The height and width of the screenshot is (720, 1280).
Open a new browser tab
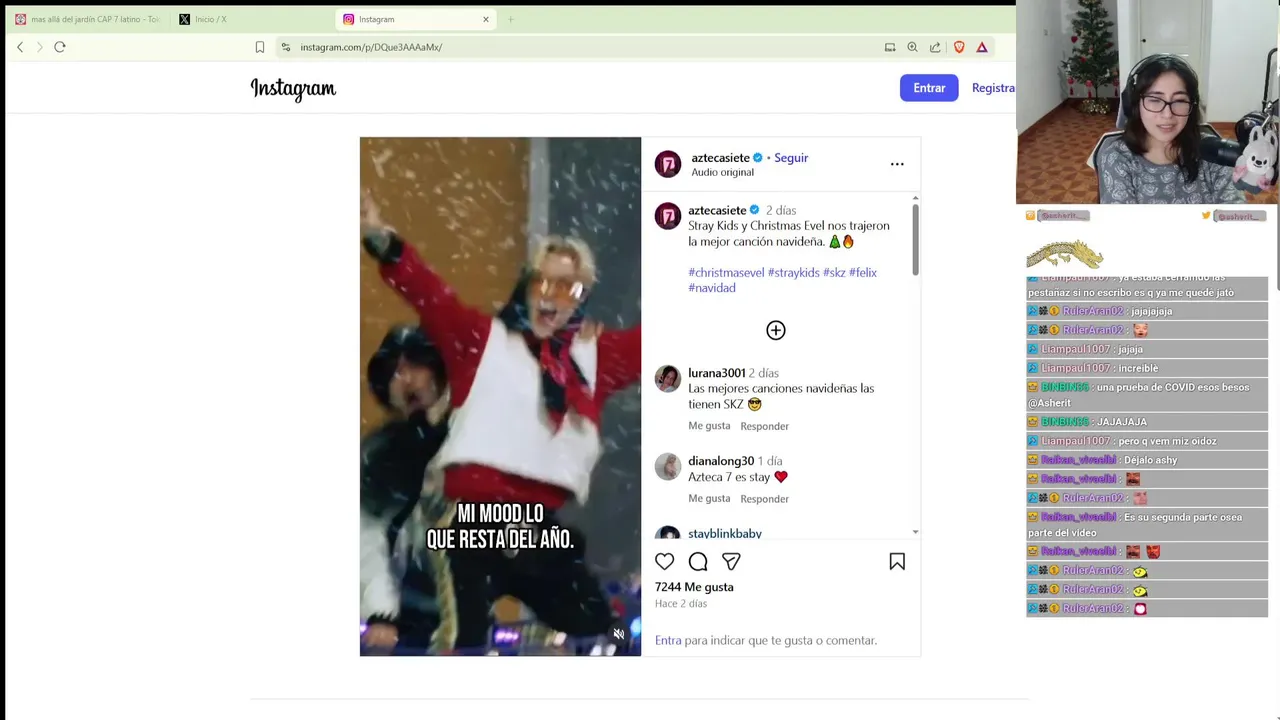point(511,19)
